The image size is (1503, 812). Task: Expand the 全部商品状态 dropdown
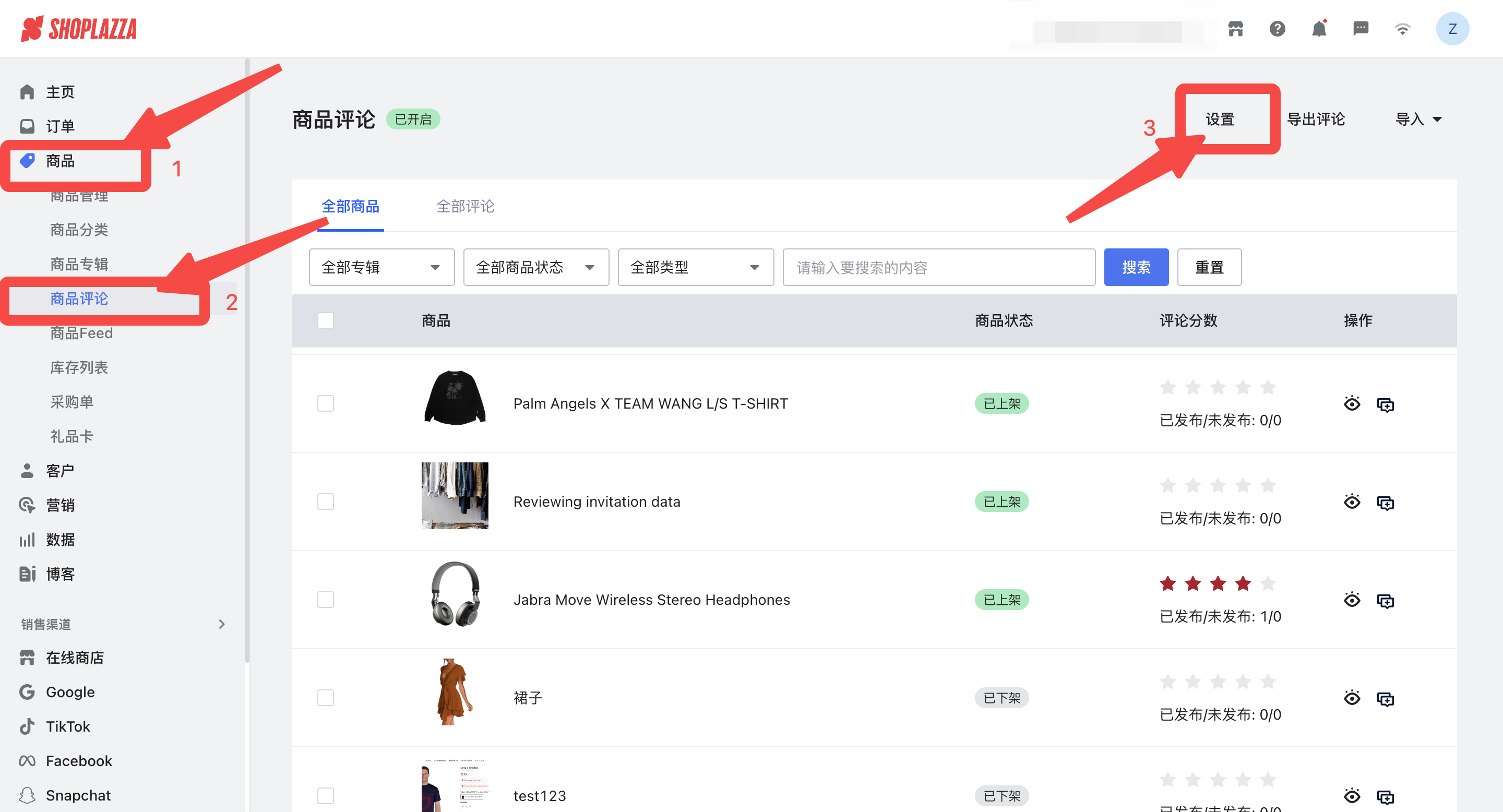tap(535, 267)
